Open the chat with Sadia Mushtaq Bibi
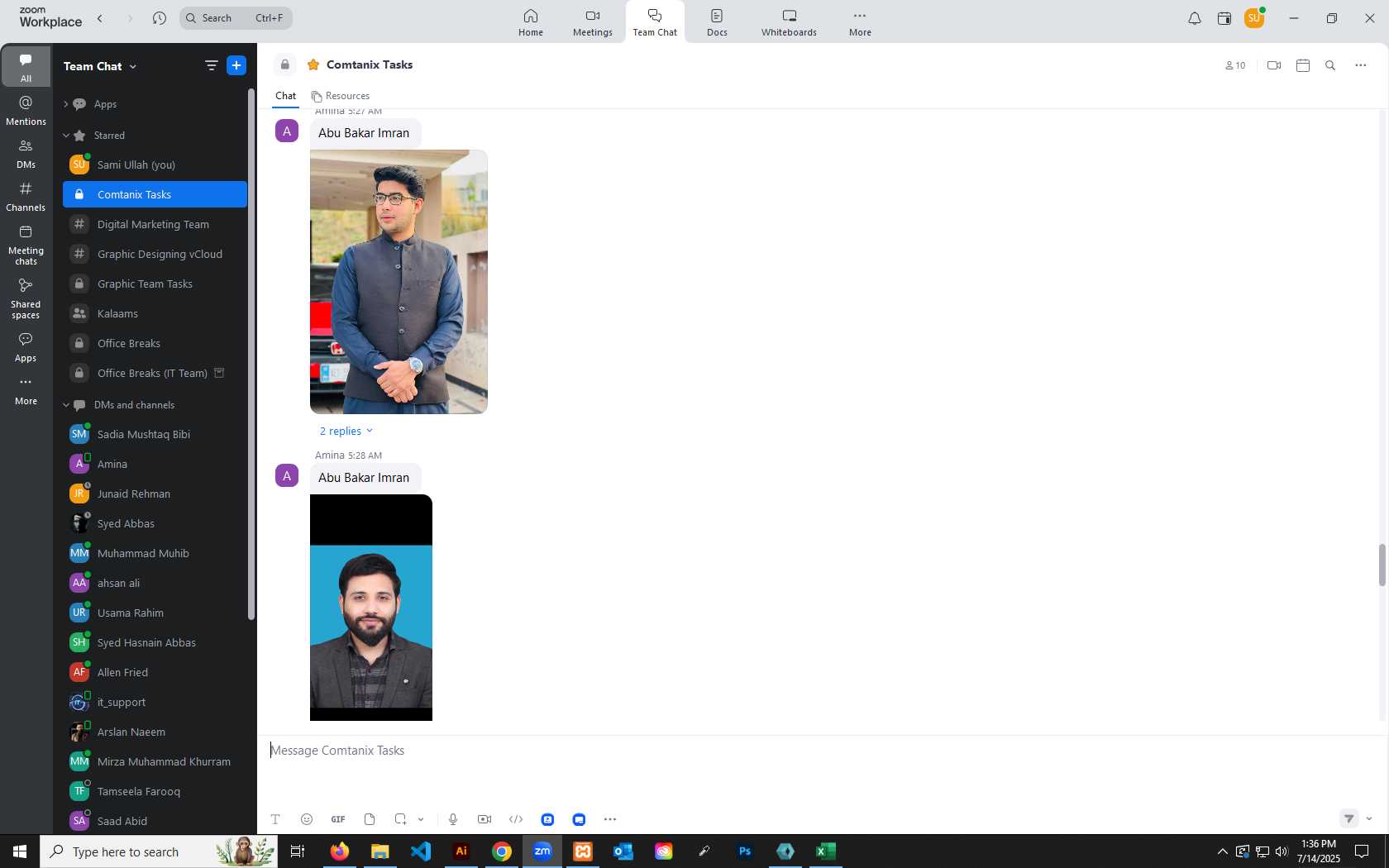This screenshot has height=868, width=1389. point(155,434)
